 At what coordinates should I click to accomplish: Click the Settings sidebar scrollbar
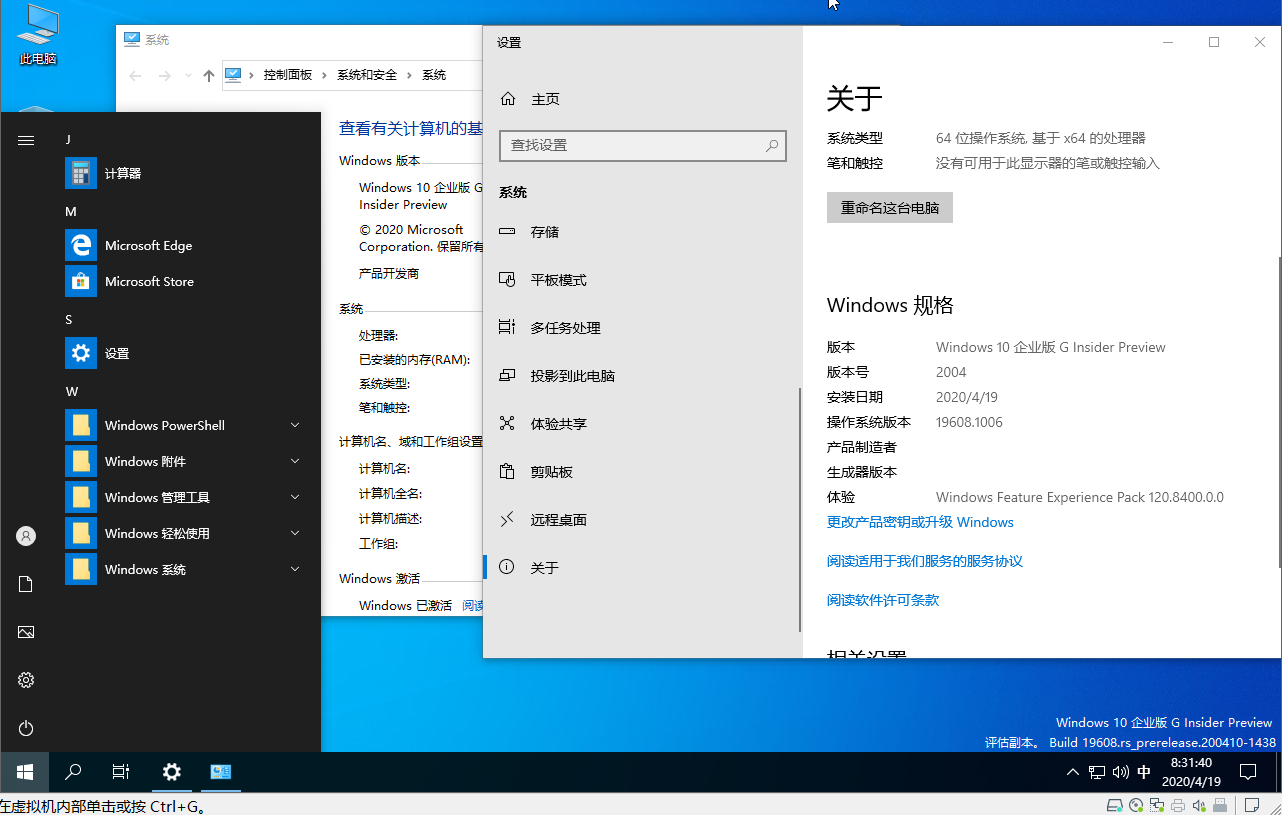point(800,510)
